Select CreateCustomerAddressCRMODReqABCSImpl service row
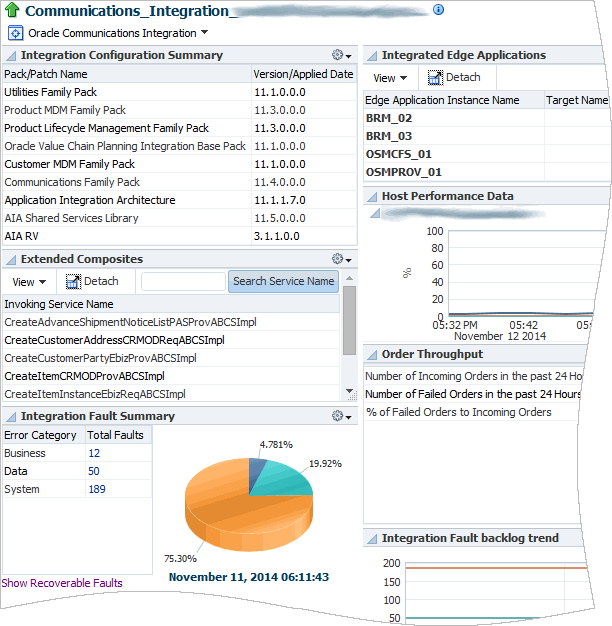Viewport: 612px width, 626px height. pyautogui.click(x=171, y=340)
